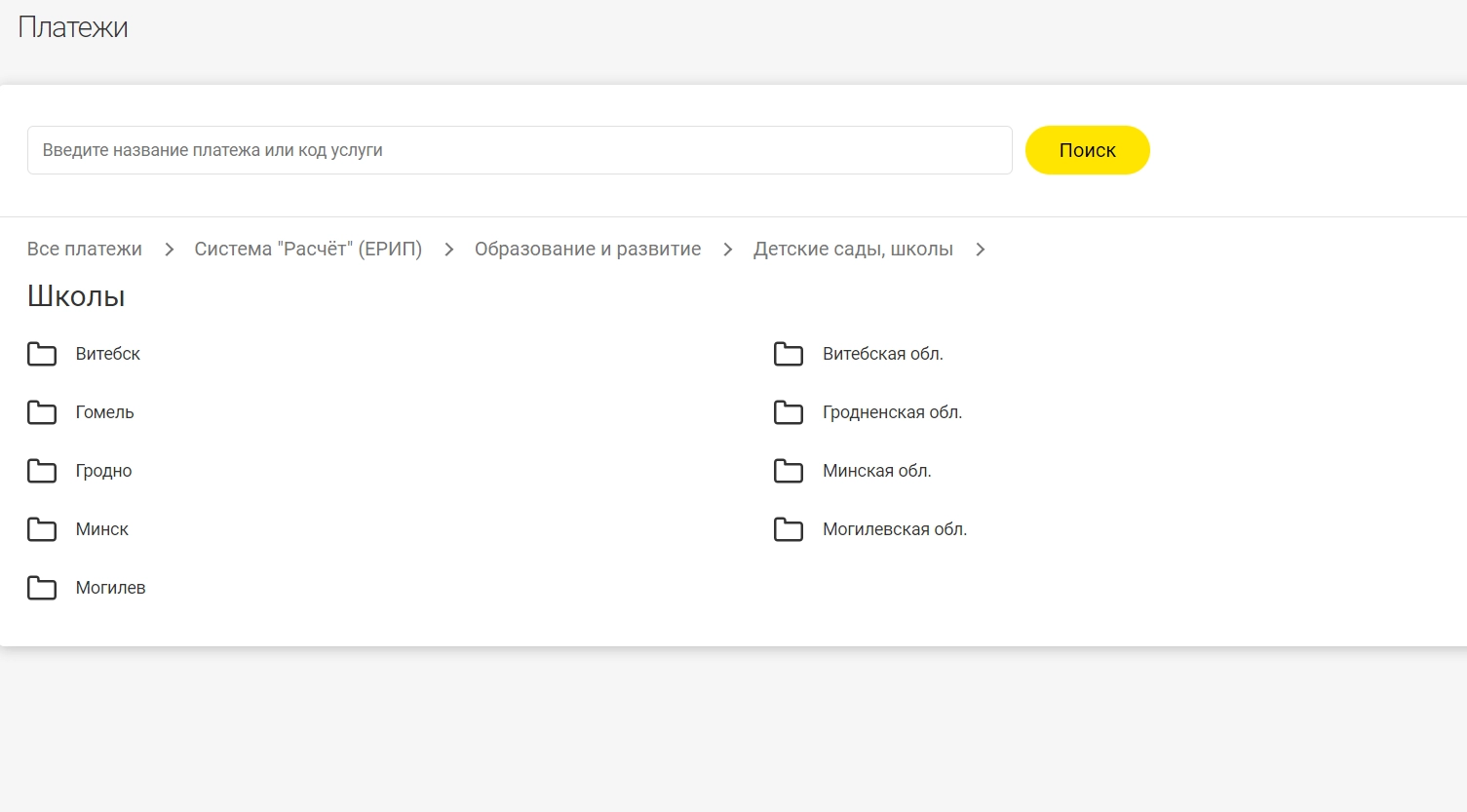The height and width of the screenshot is (812, 1467).
Task: Click the folder icon beside Могилевская обл.
Action: click(789, 529)
